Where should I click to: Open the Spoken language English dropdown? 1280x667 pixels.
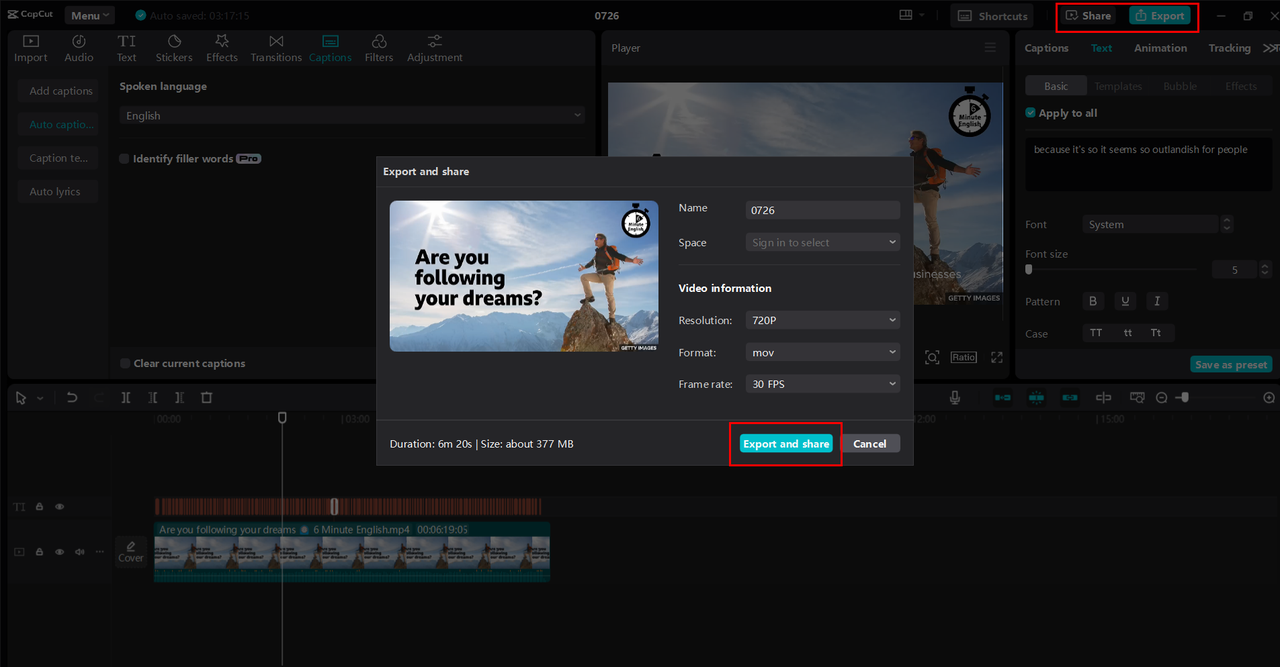tap(352, 115)
